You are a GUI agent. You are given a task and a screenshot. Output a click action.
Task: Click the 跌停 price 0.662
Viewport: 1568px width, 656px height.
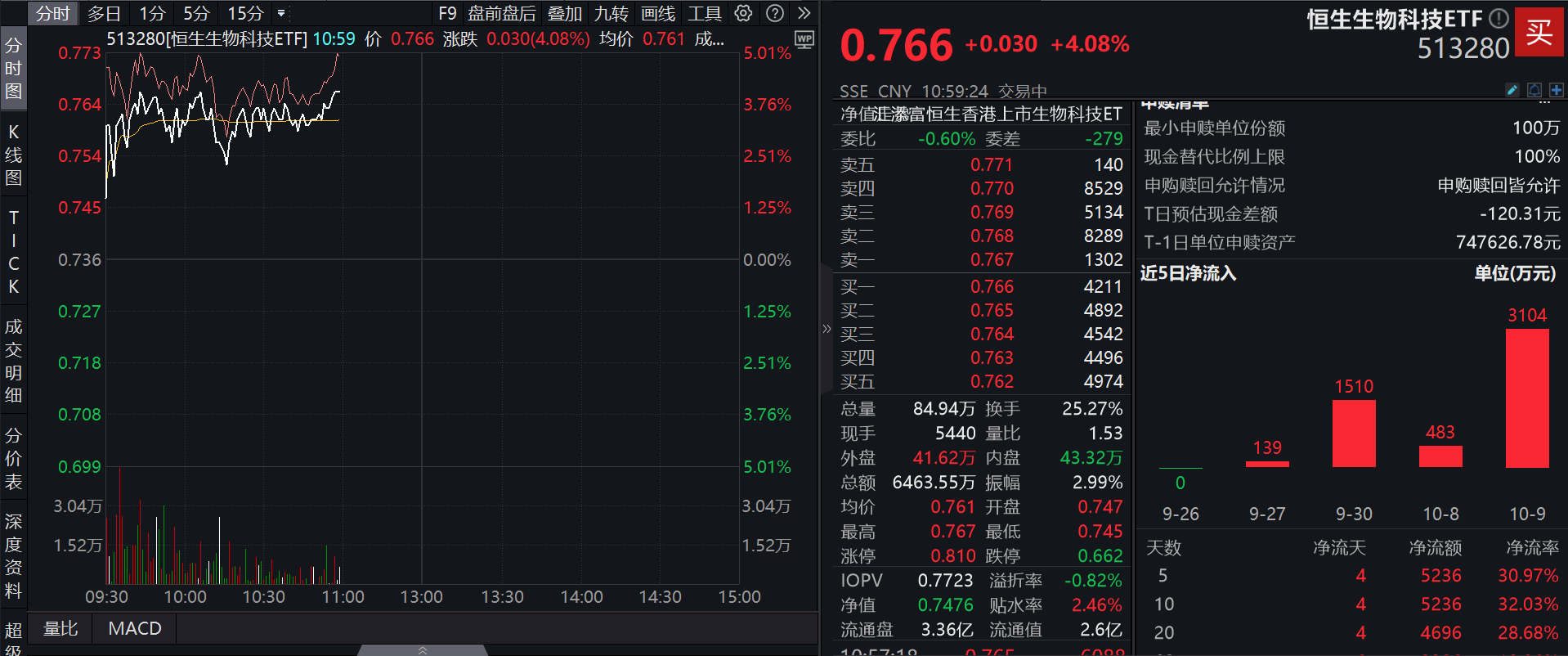(1100, 555)
